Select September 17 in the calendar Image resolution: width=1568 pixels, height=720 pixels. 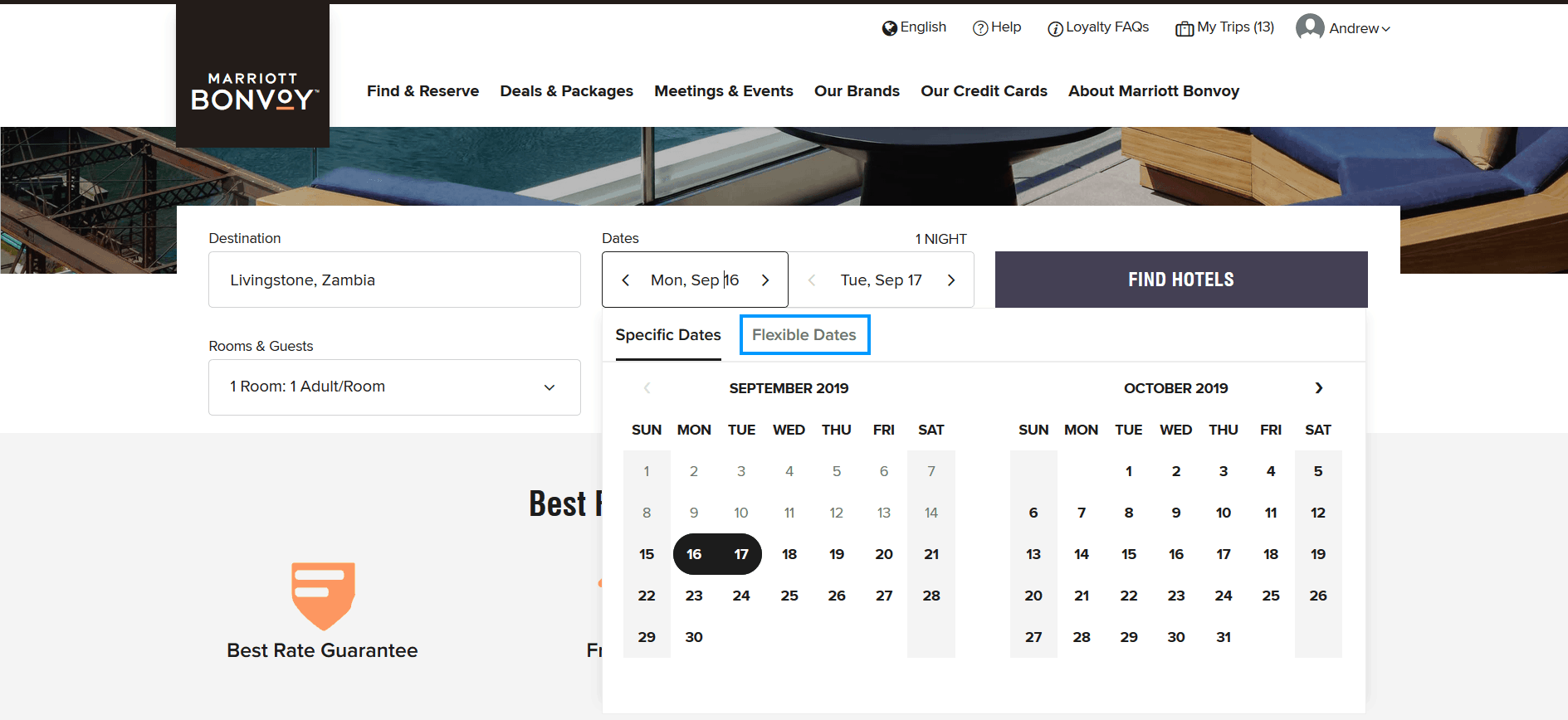point(741,554)
